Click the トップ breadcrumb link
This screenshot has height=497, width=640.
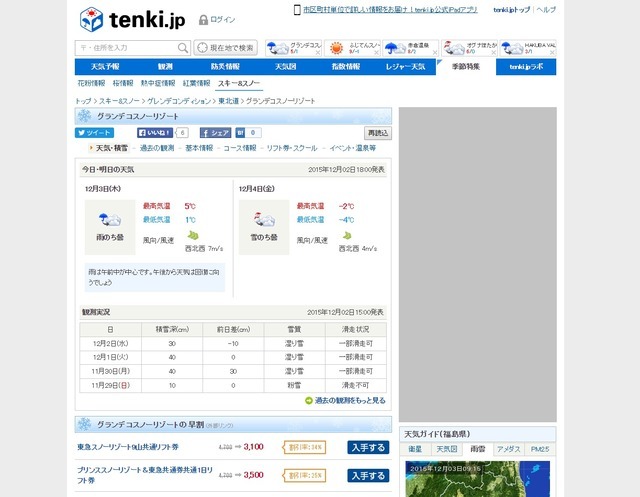click(x=83, y=101)
